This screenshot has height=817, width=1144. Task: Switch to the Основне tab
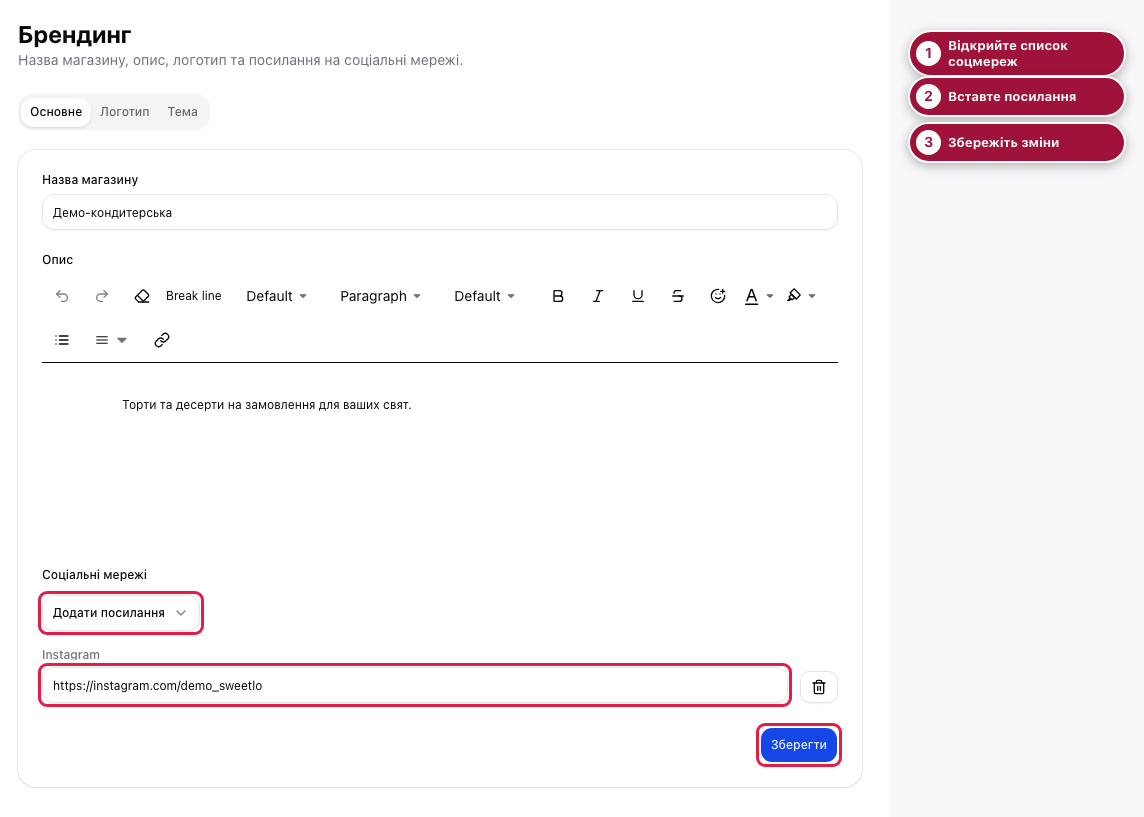[56, 112]
